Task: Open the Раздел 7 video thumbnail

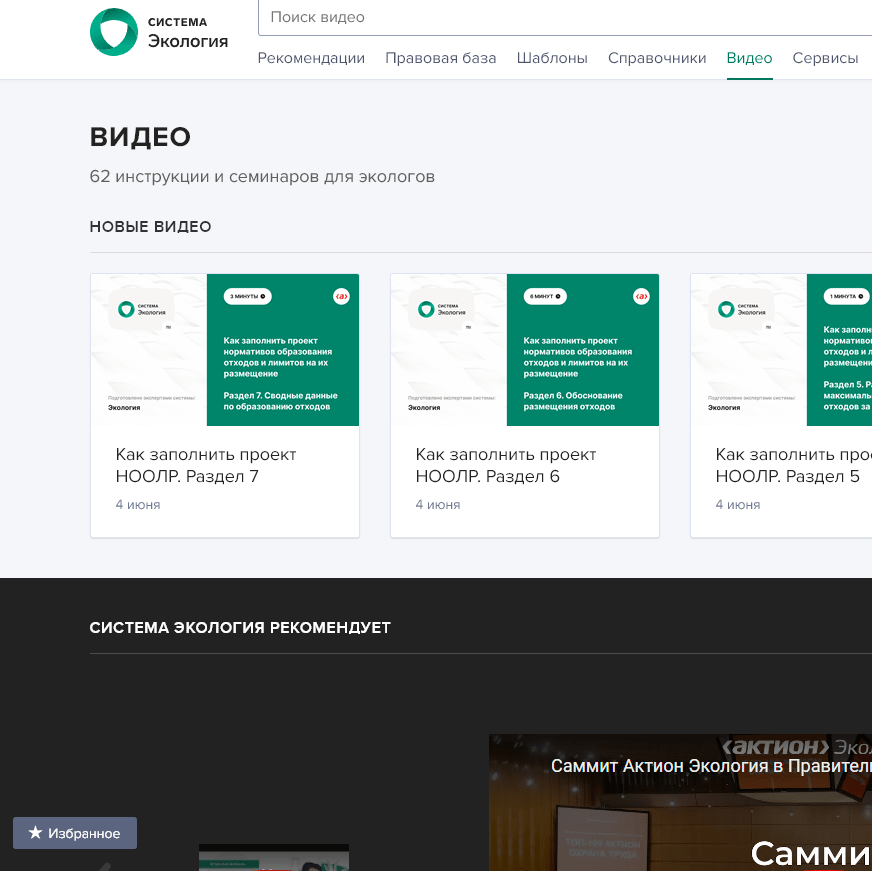Action: pyautogui.click(x=225, y=350)
